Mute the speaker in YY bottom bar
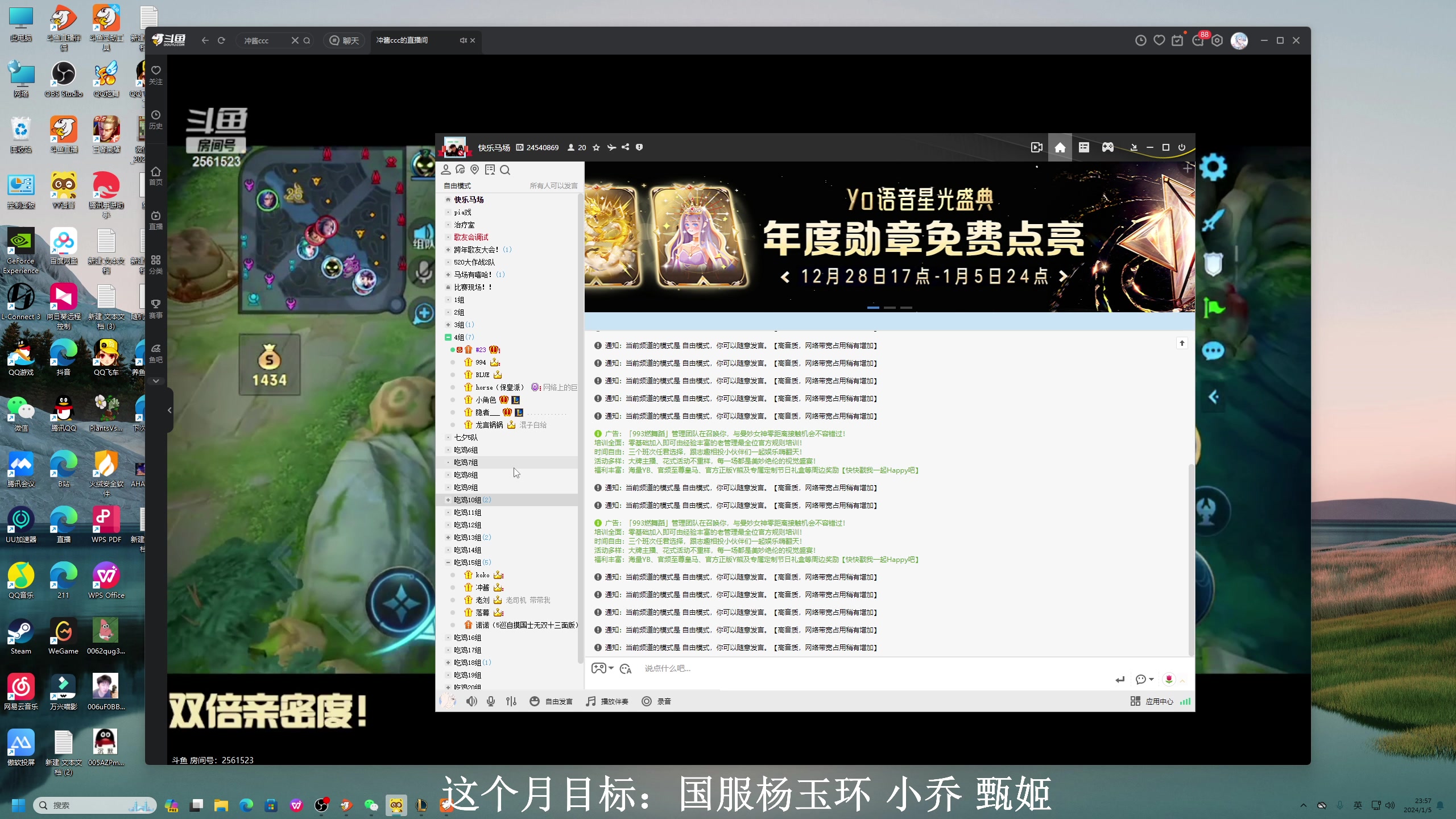The width and height of the screenshot is (1456, 819). (x=471, y=701)
